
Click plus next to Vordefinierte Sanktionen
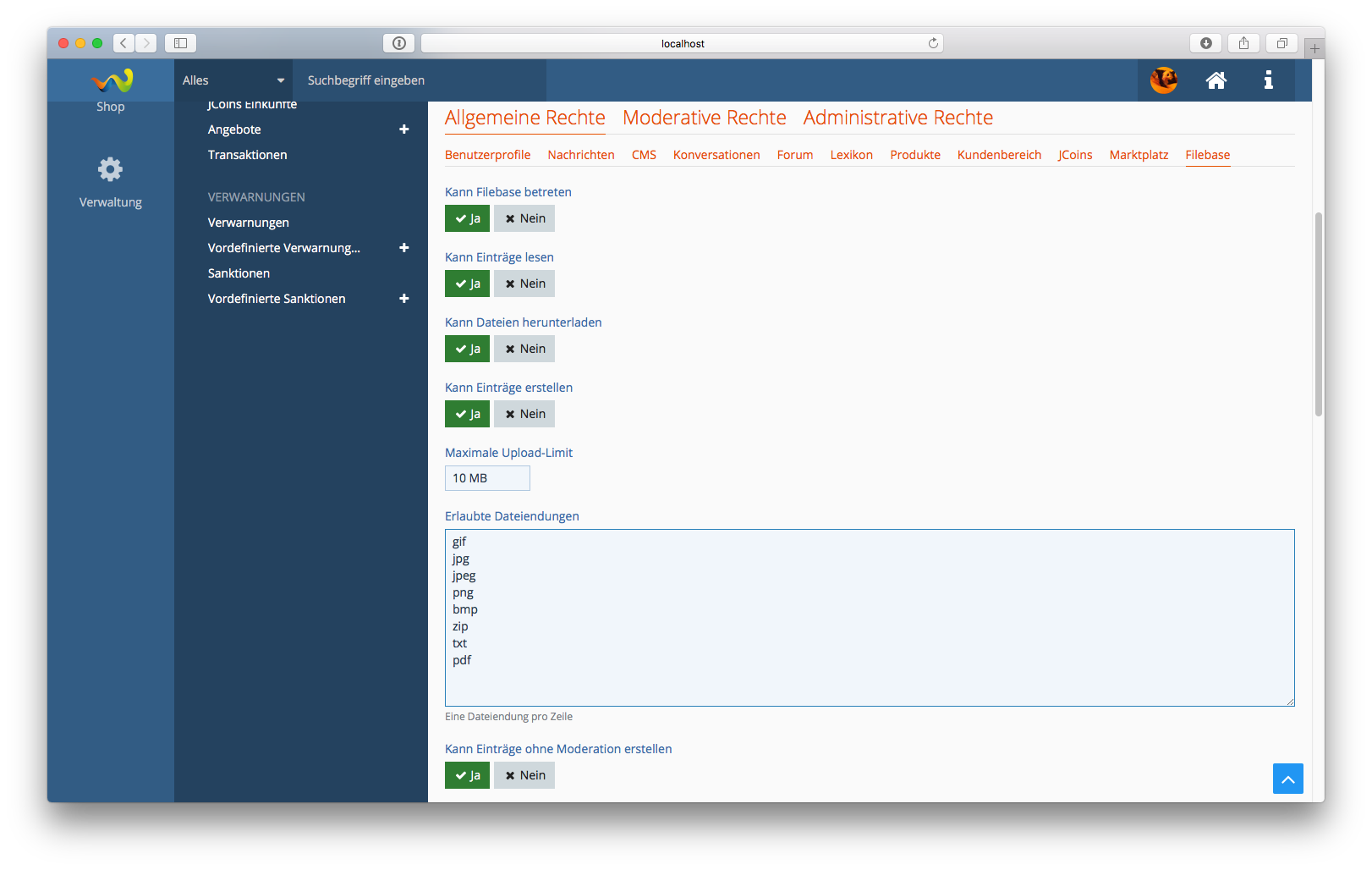pos(403,299)
